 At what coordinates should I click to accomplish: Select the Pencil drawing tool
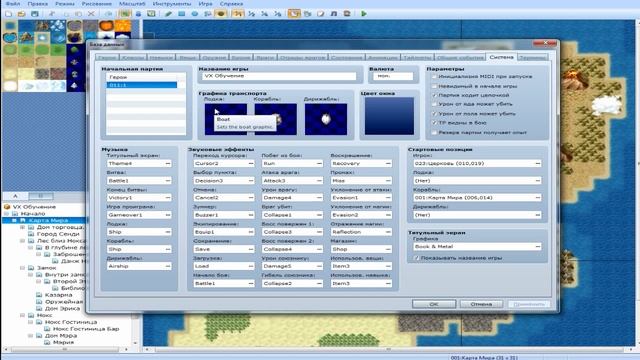168,14
